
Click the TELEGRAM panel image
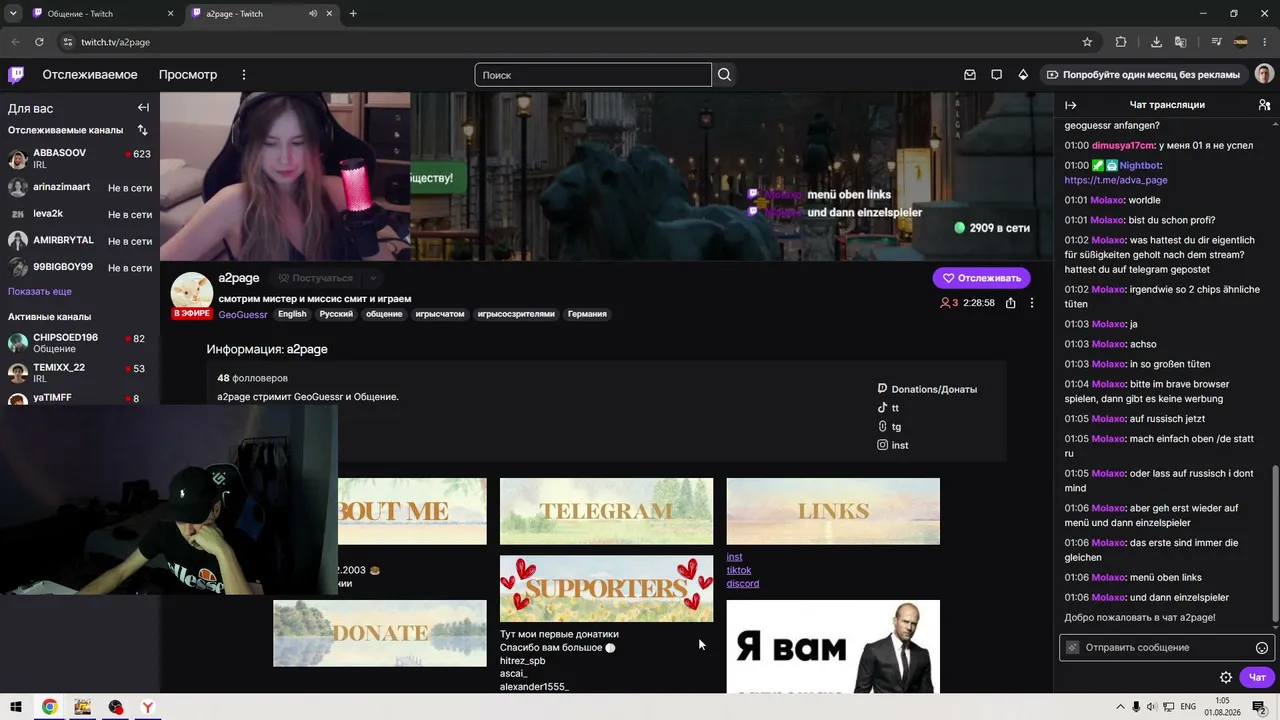click(606, 511)
